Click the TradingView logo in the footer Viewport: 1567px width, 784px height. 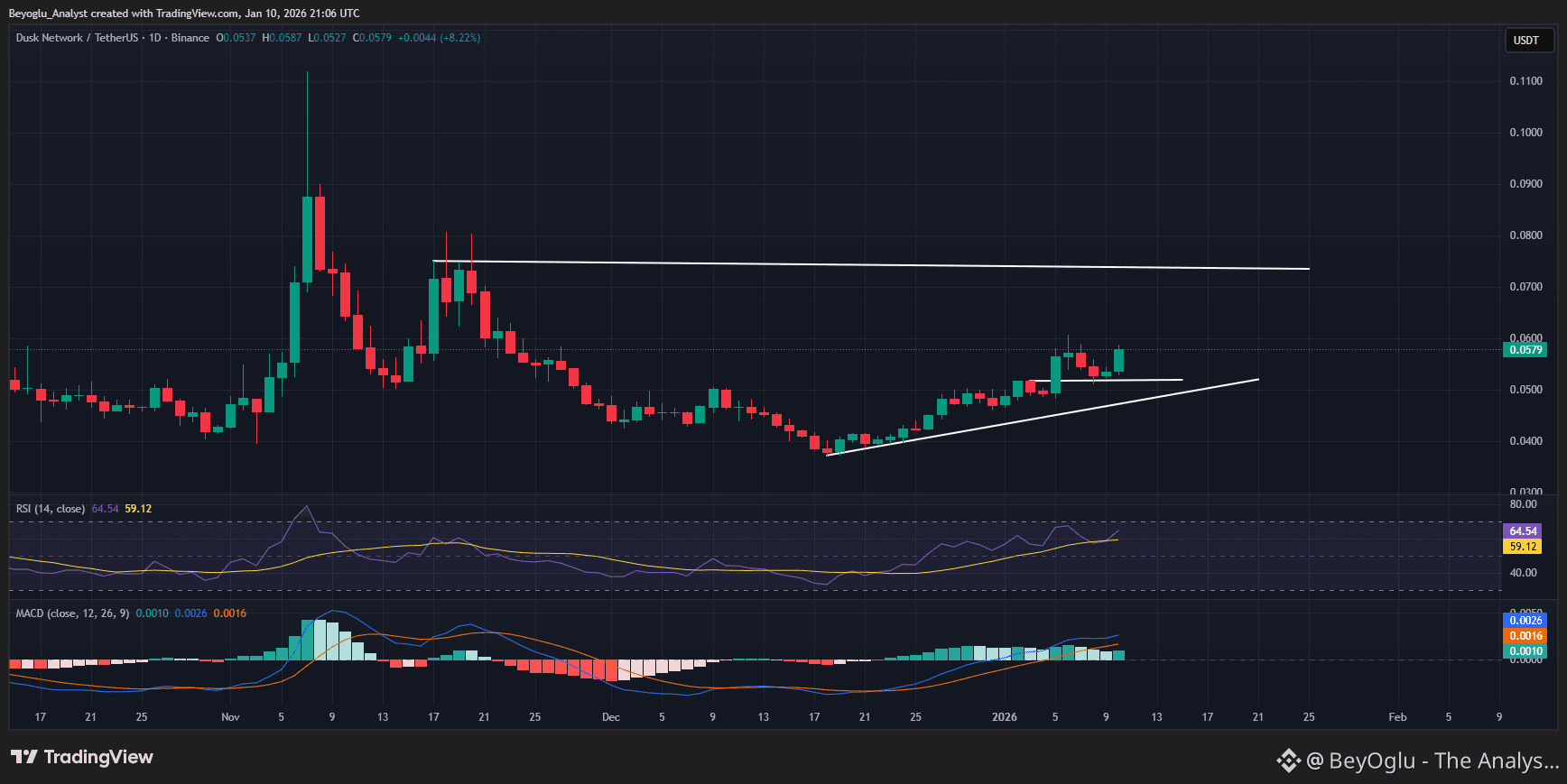(x=82, y=757)
